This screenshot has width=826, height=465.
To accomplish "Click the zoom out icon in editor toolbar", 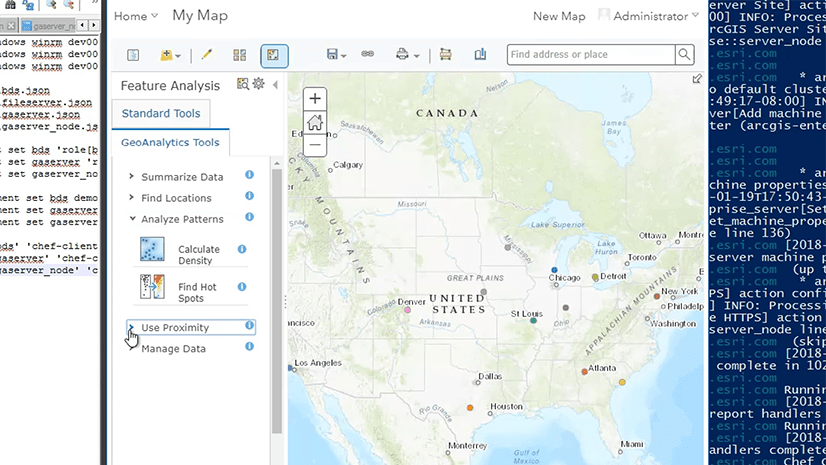I will click(69, 4).
